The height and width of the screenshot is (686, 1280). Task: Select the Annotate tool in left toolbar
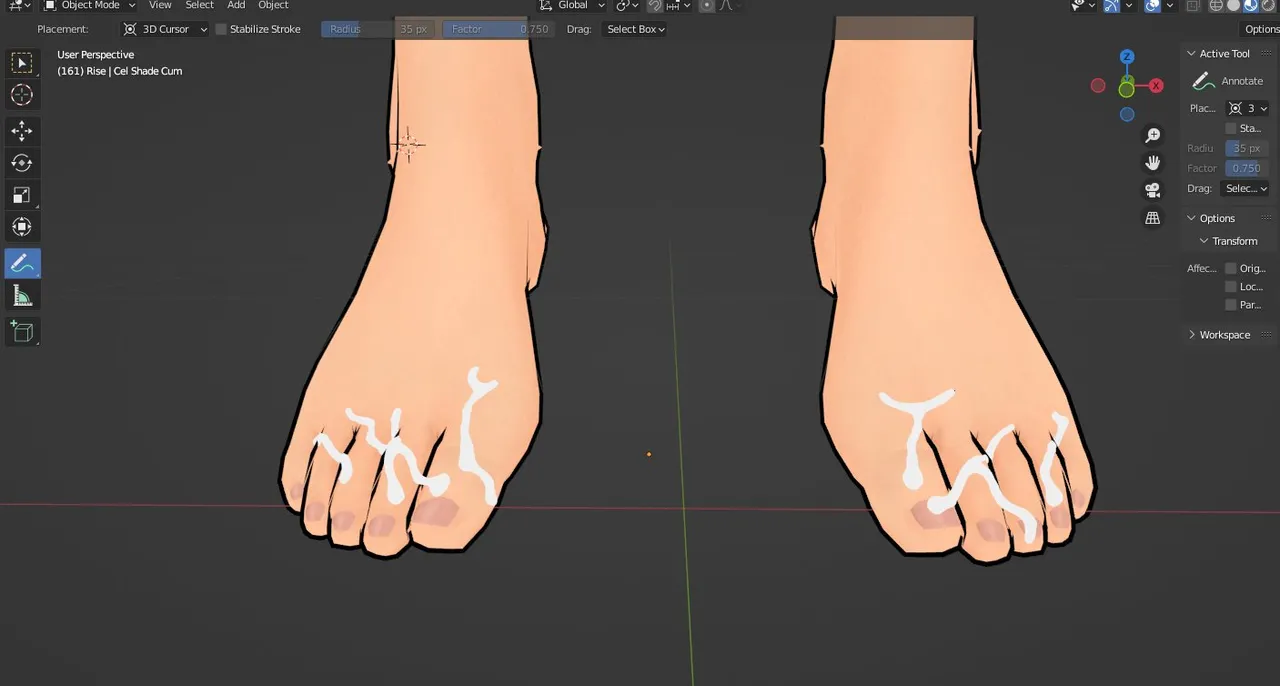21,264
